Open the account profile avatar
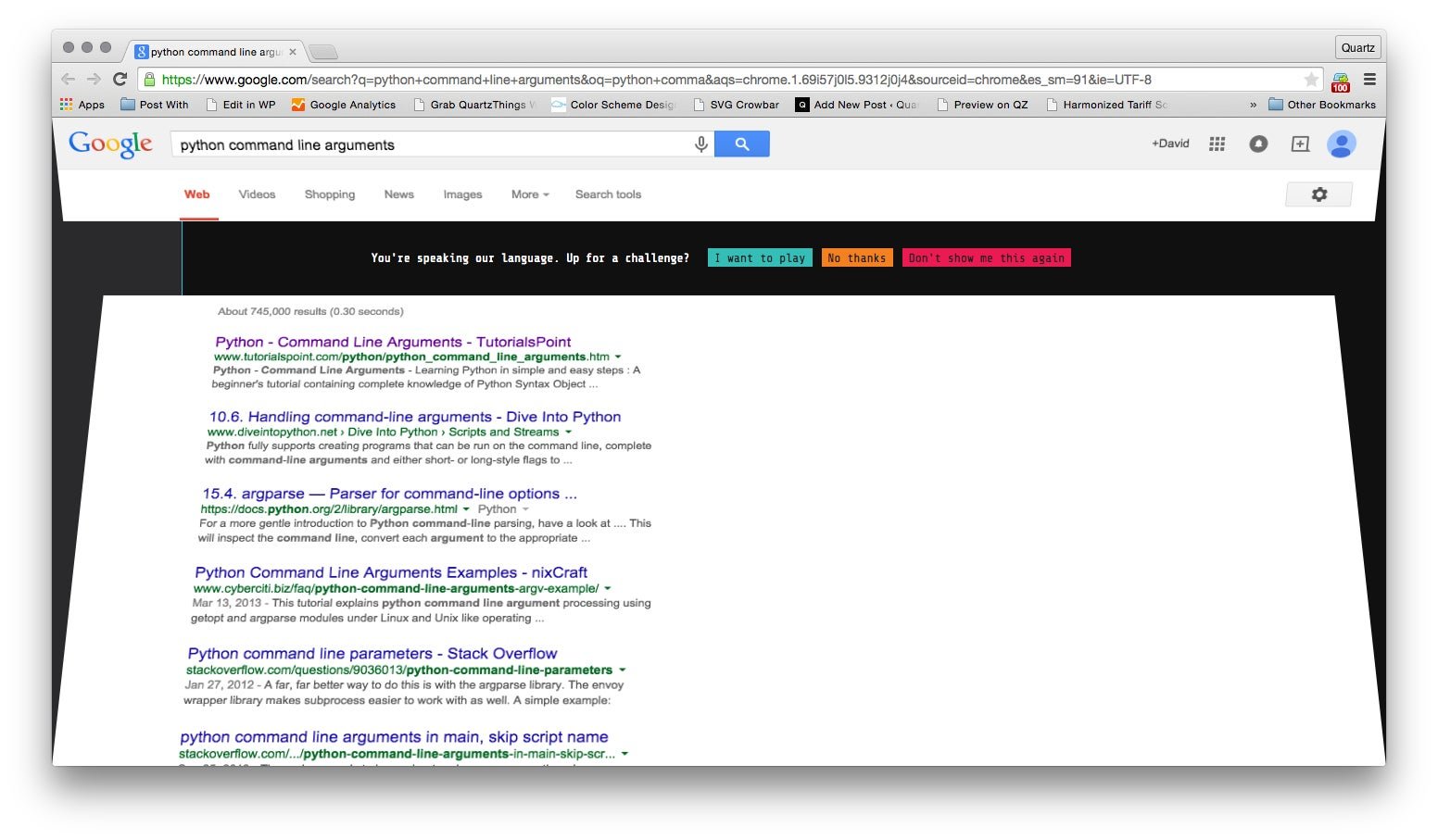Image resolution: width=1438 pixels, height=840 pixels. click(x=1342, y=144)
